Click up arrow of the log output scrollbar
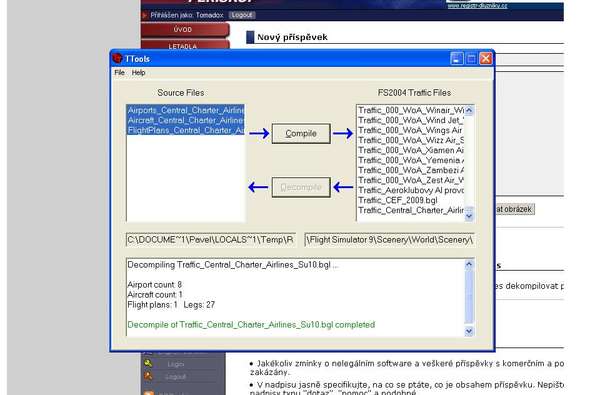The image size is (600, 395). (x=469, y=264)
